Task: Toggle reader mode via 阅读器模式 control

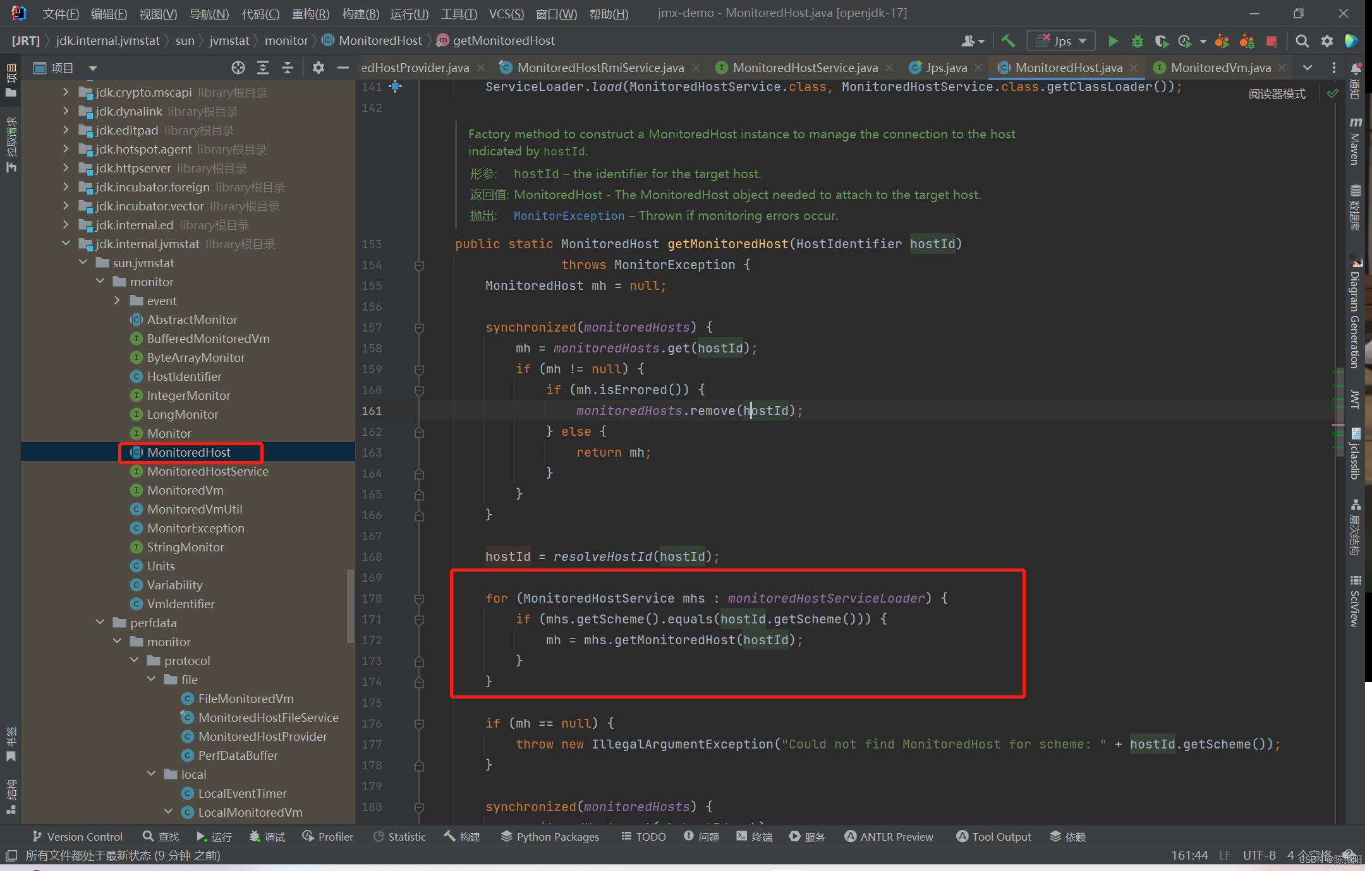Action: coord(1276,93)
